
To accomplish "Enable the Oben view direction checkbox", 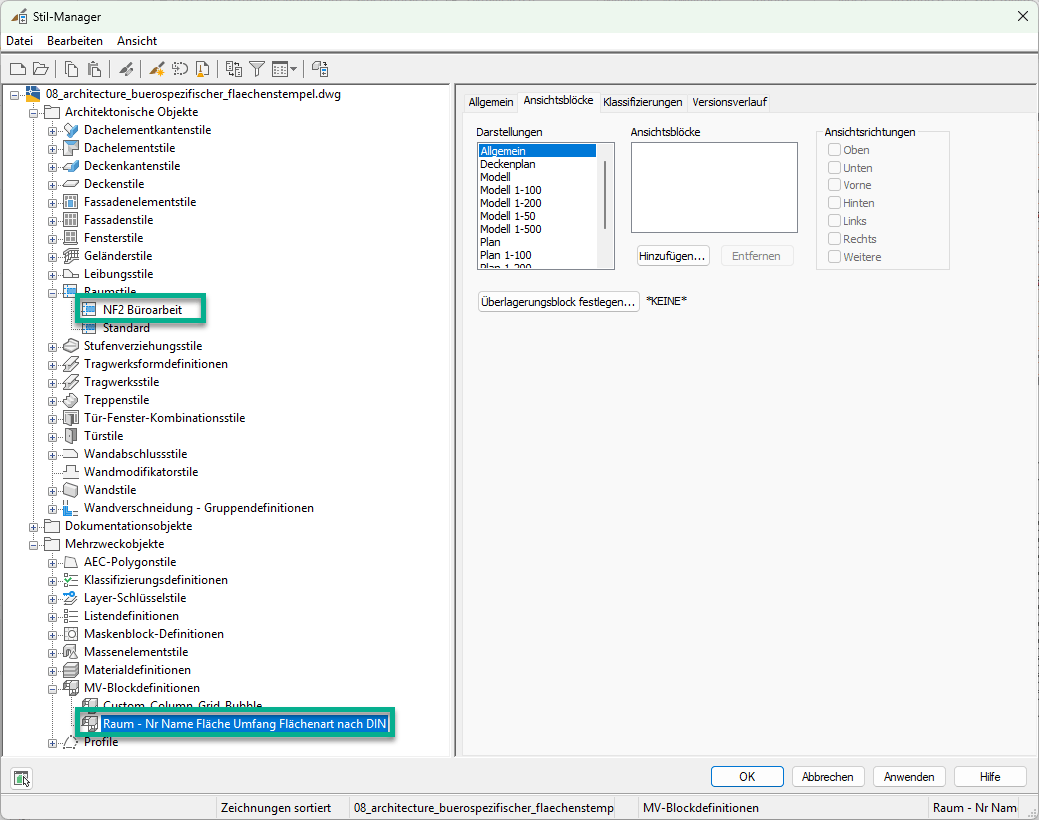I will 835,150.
